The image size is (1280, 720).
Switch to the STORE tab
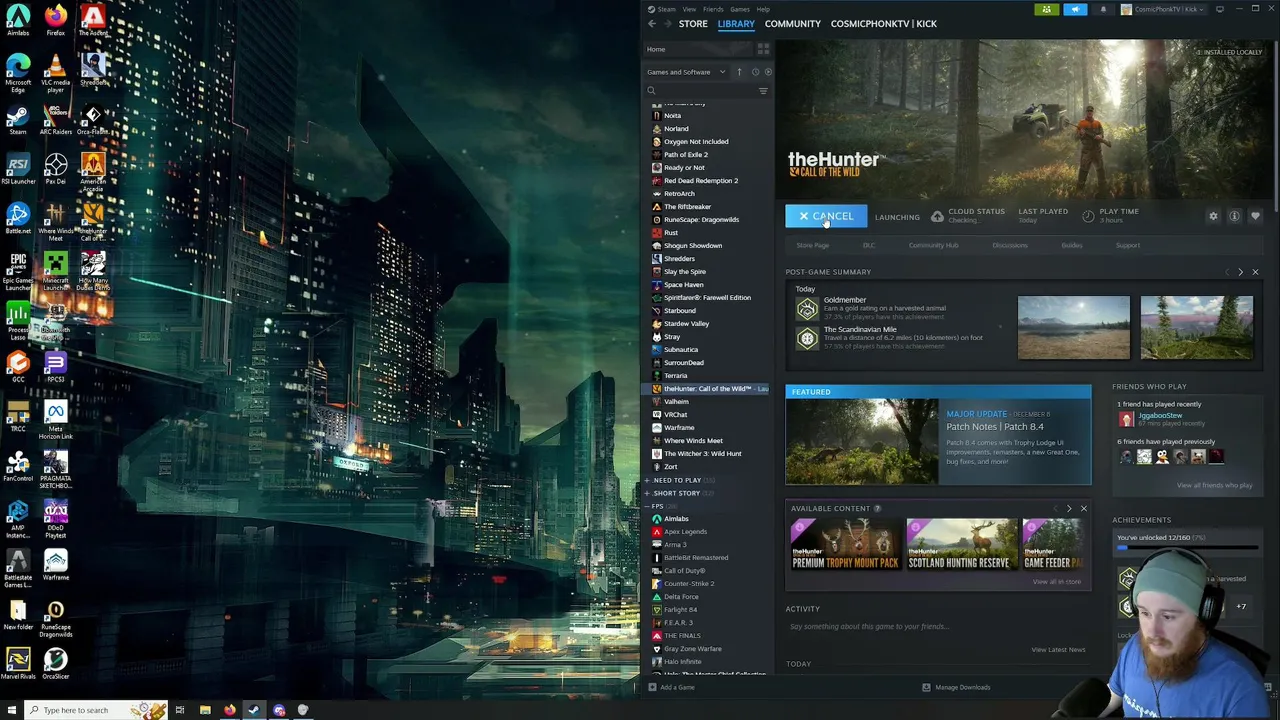coord(693,24)
